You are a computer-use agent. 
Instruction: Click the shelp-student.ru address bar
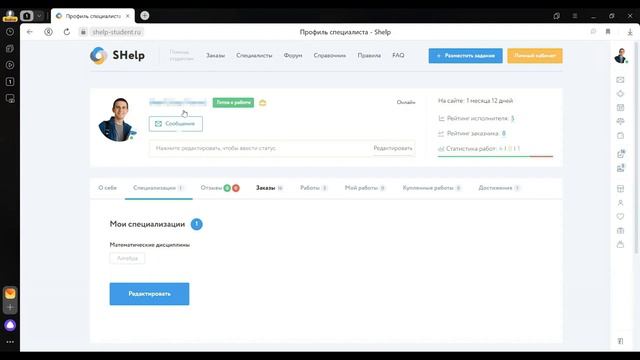point(116,32)
